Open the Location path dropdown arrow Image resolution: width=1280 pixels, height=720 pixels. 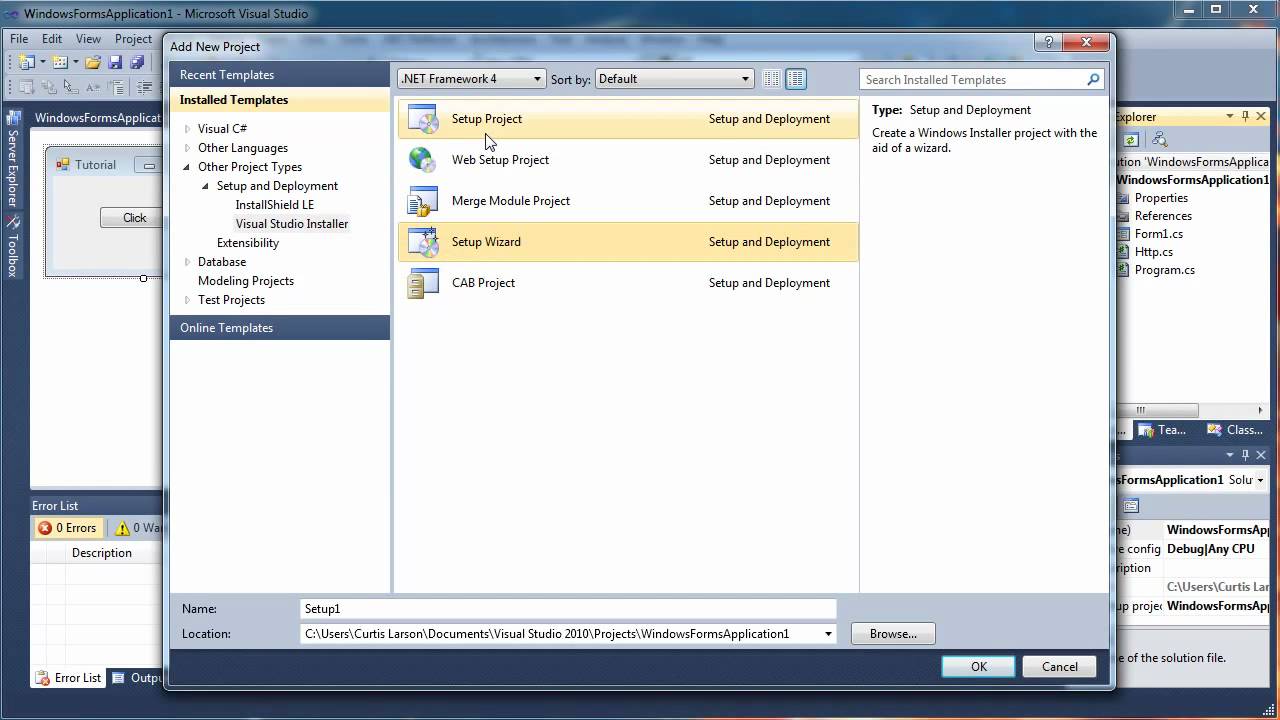(x=828, y=634)
